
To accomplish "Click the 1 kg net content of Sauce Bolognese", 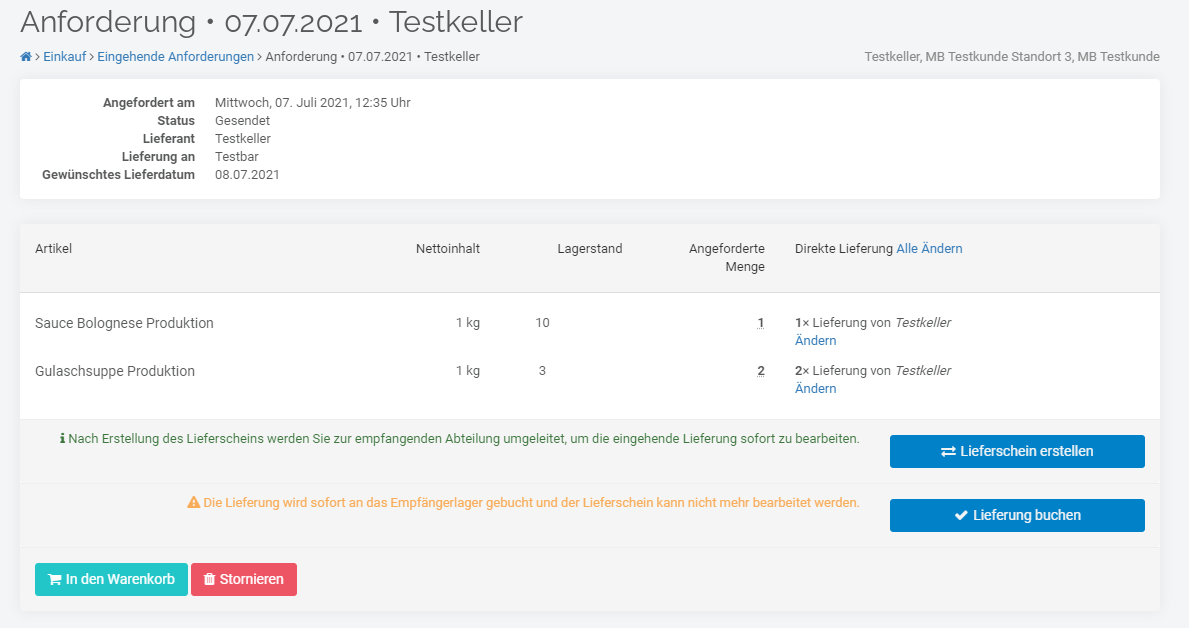I will click(467, 323).
